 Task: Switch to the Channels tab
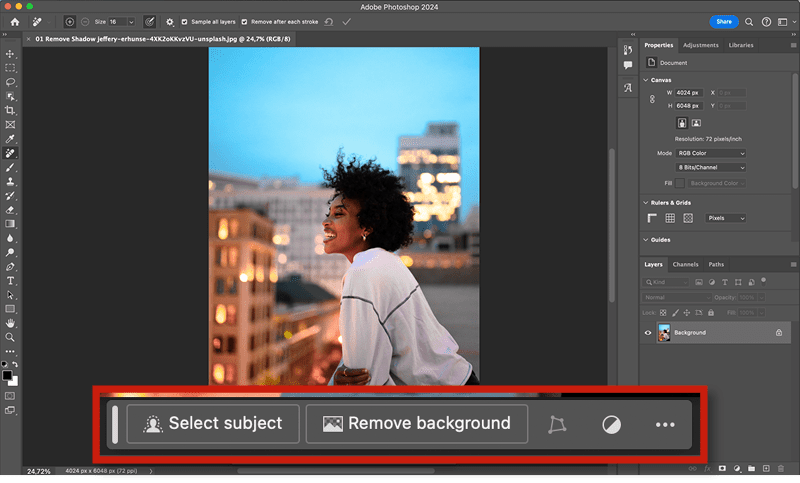click(685, 264)
